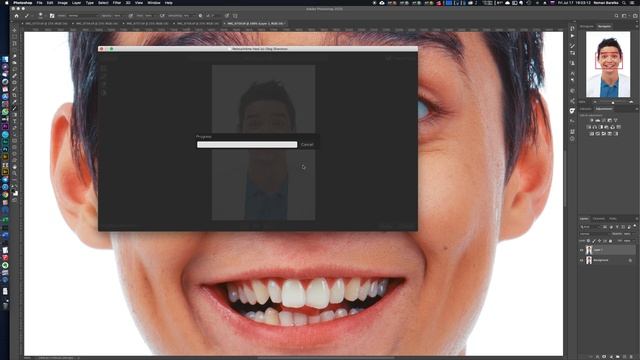Image resolution: width=640 pixels, height=360 pixels.
Task: Open the Image menu
Action: click(62, 3)
